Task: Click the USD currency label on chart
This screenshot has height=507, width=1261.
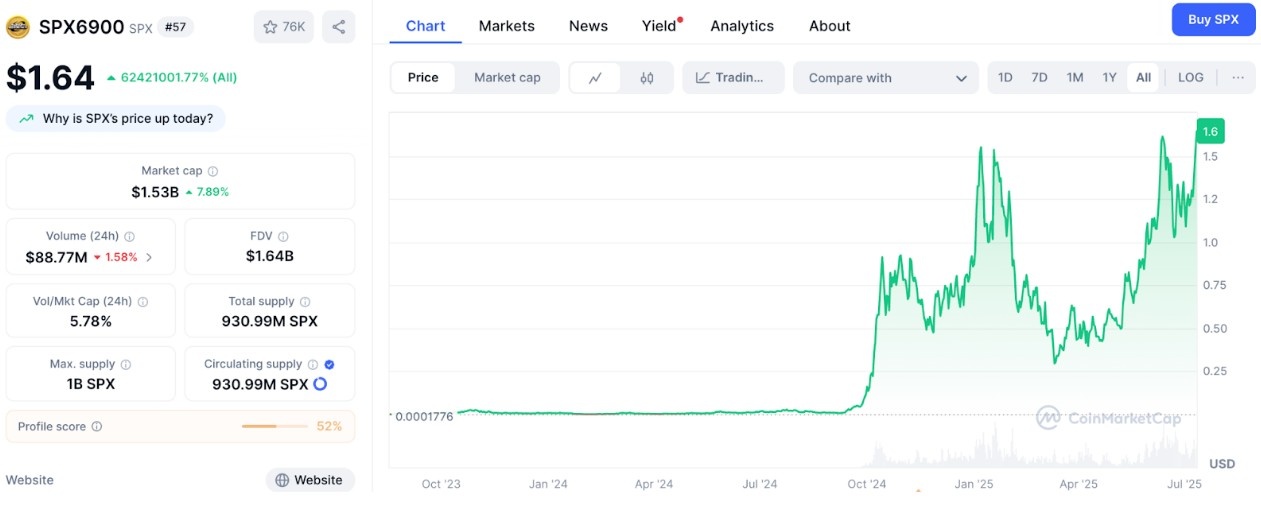Action: [1222, 464]
